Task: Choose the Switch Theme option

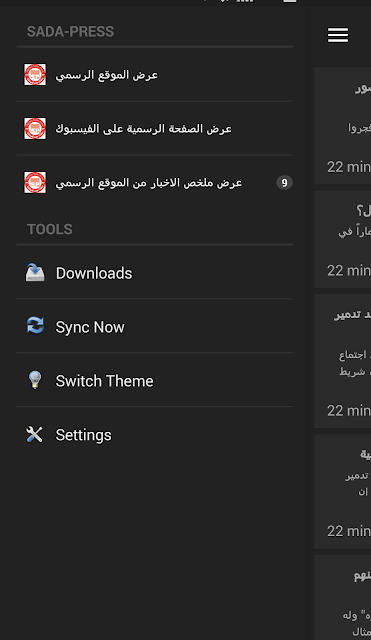Action: (x=155, y=380)
